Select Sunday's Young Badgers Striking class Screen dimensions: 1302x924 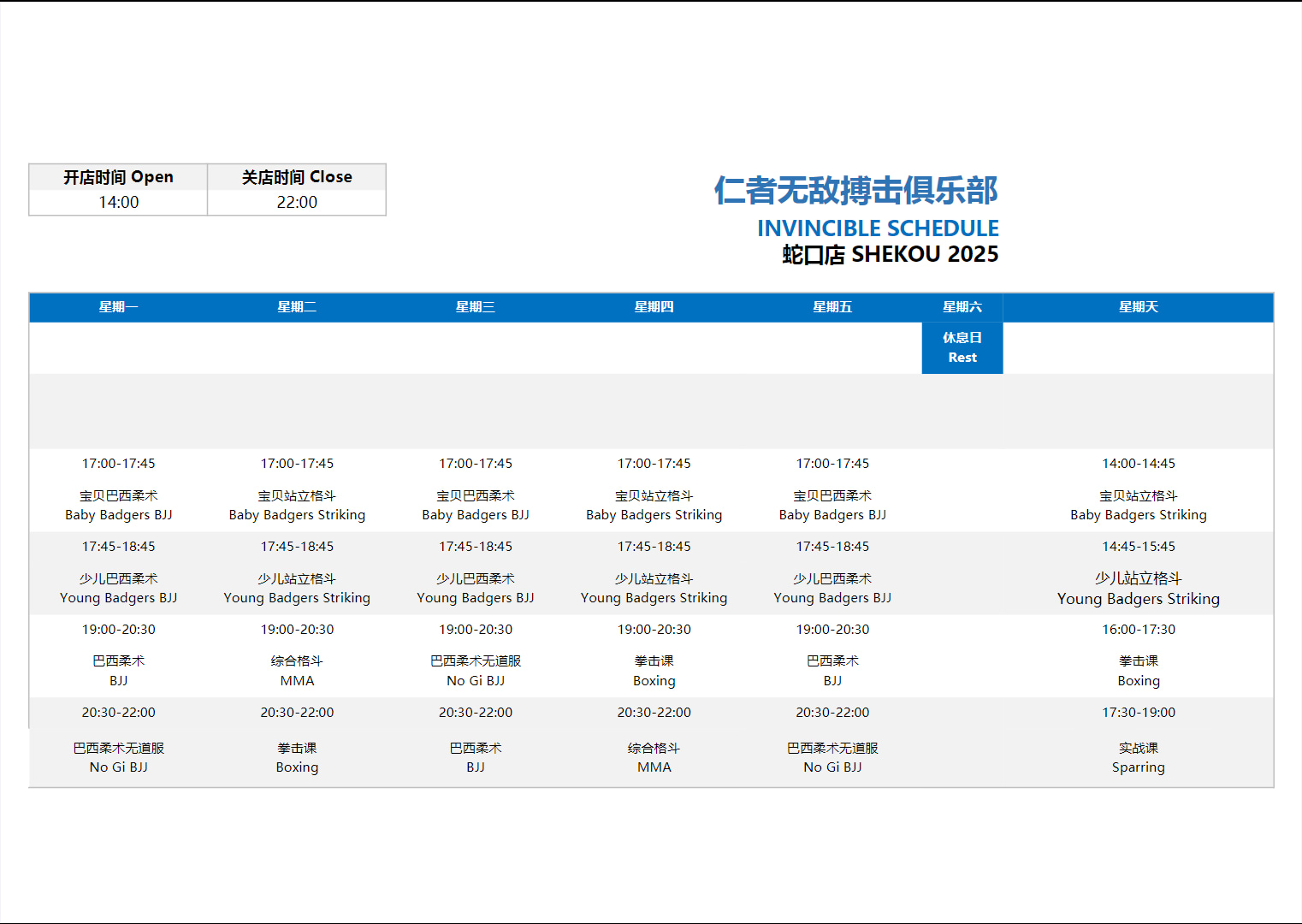click(x=1138, y=589)
